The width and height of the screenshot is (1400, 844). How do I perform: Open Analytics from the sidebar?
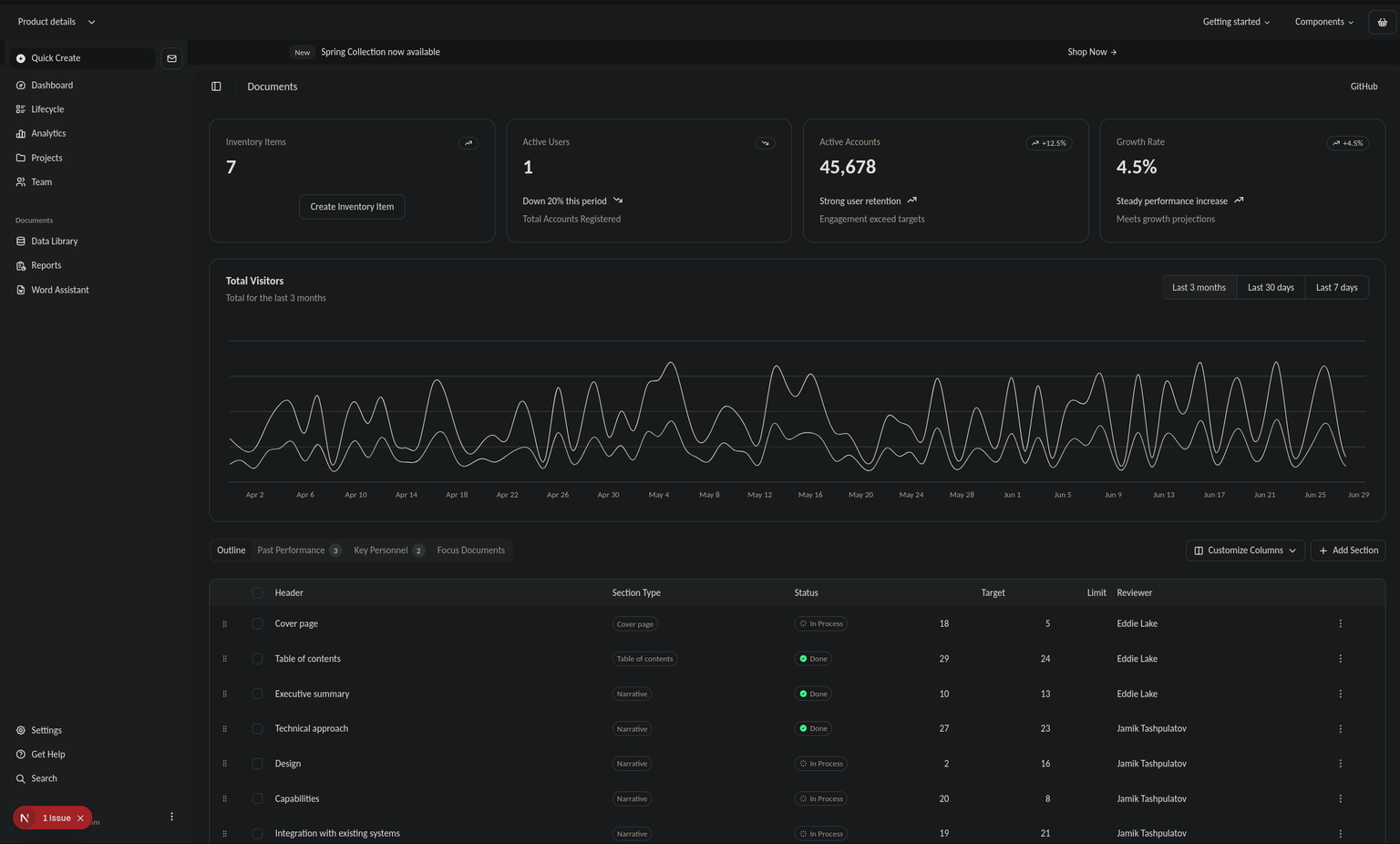(x=48, y=133)
